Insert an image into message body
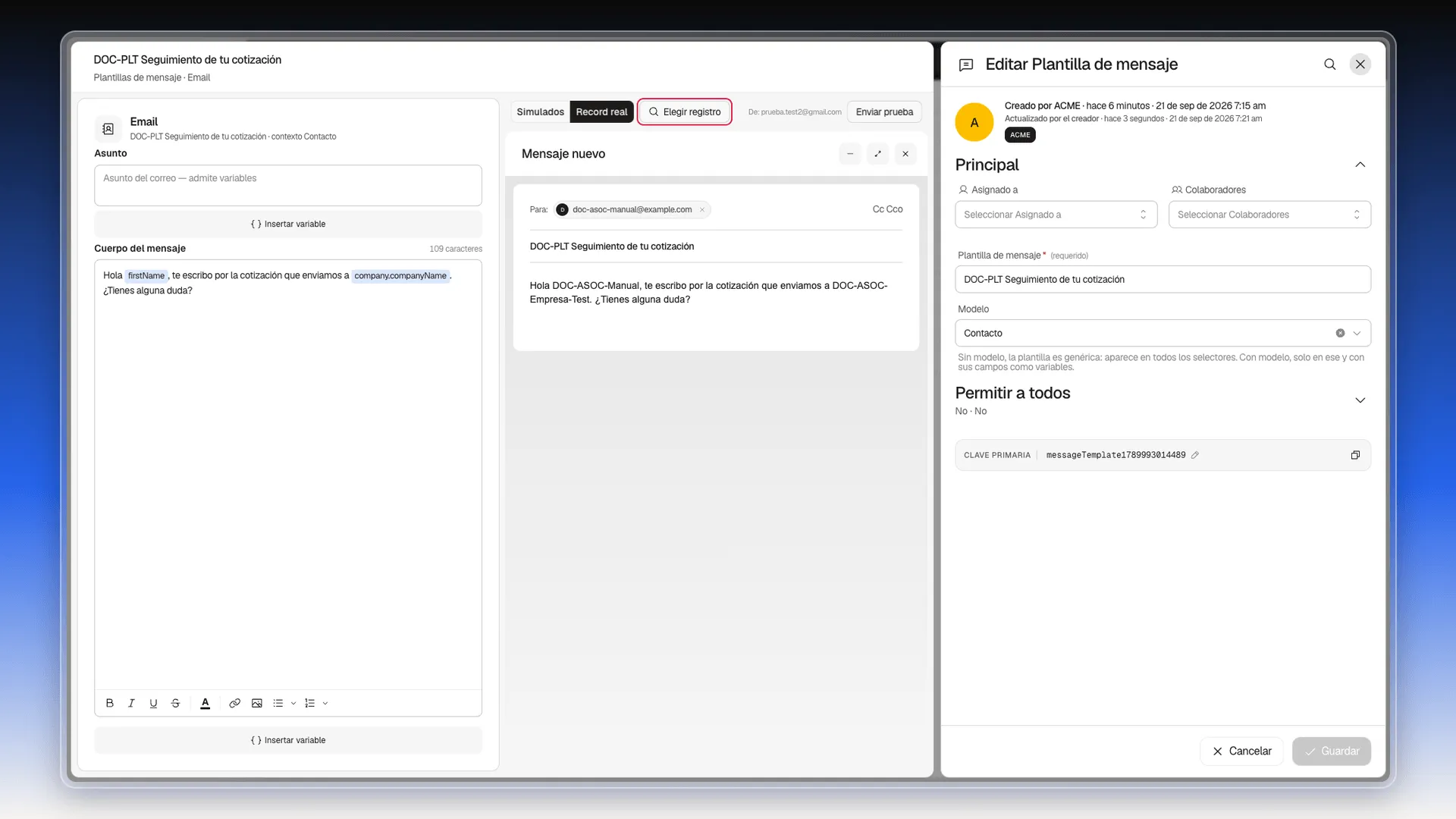The height and width of the screenshot is (819, 1456). tap(257, 703)
